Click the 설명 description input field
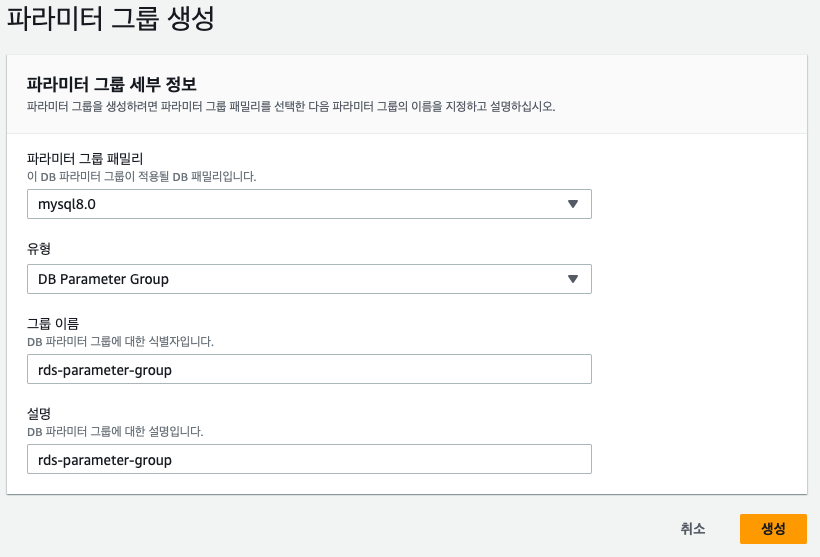 [309, 459]
